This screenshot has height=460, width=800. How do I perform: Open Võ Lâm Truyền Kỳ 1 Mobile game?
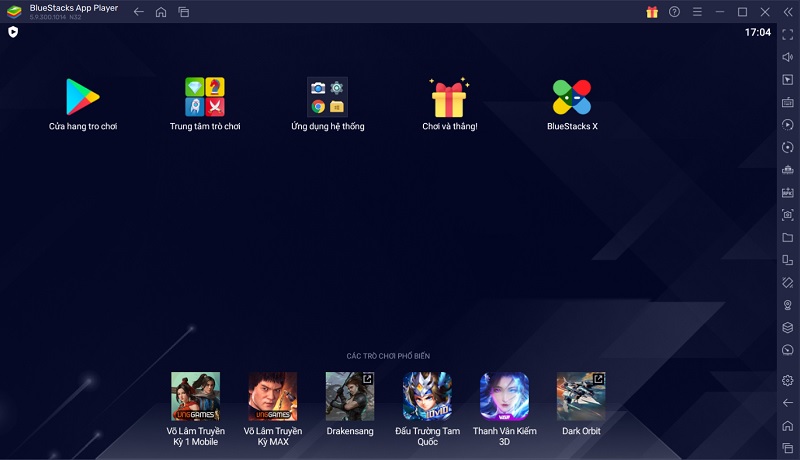(195, 396)
